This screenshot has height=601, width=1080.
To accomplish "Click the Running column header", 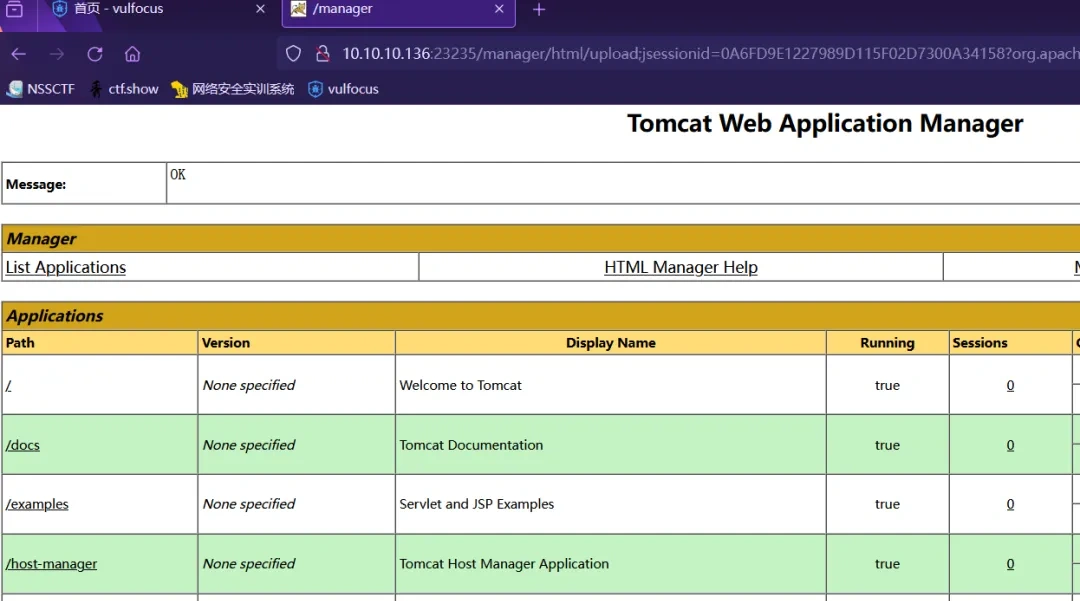I will 887,343.
